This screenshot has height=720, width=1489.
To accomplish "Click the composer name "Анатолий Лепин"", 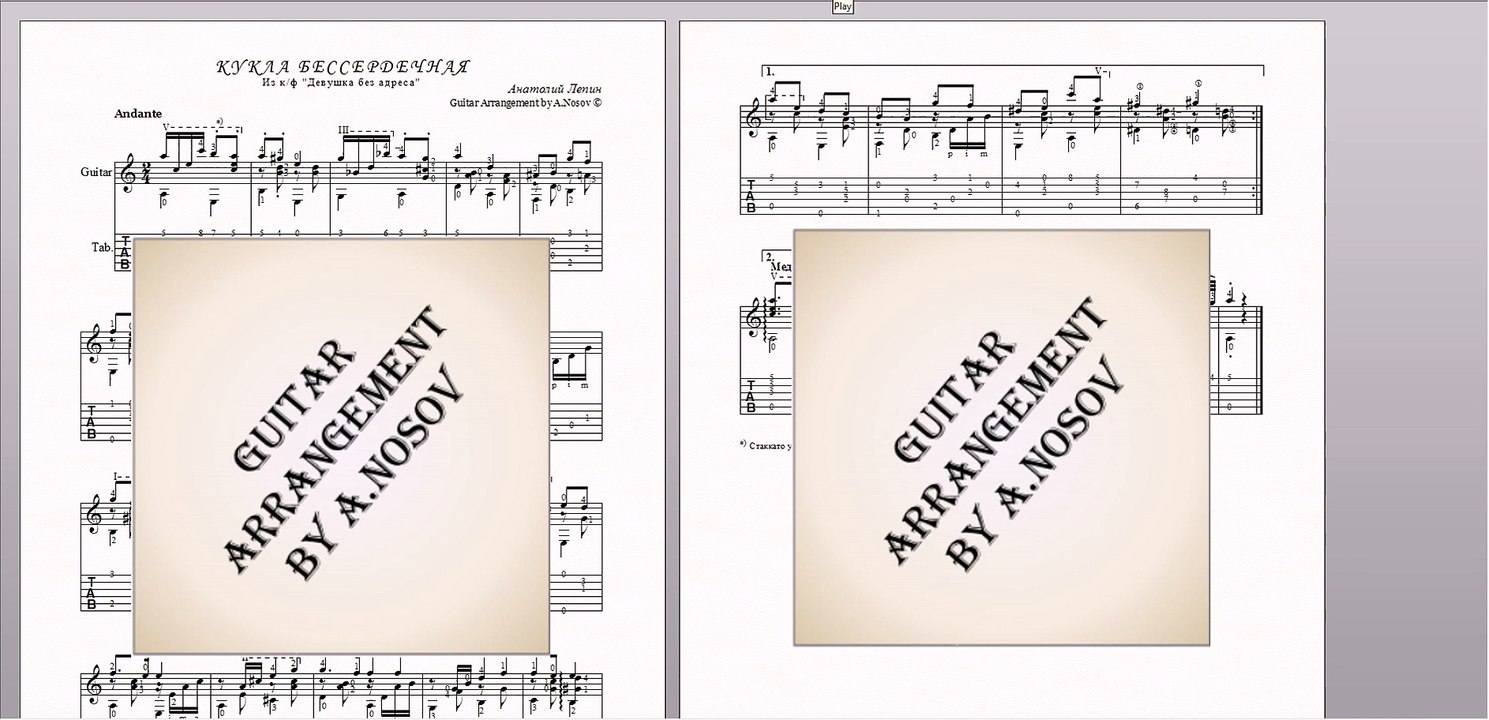I will click(x=555, y=89).
